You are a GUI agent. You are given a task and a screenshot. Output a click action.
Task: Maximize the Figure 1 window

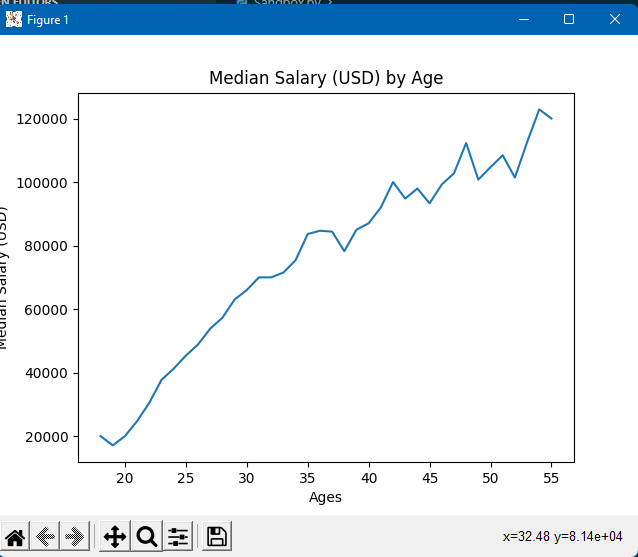(x=569, y=19)
